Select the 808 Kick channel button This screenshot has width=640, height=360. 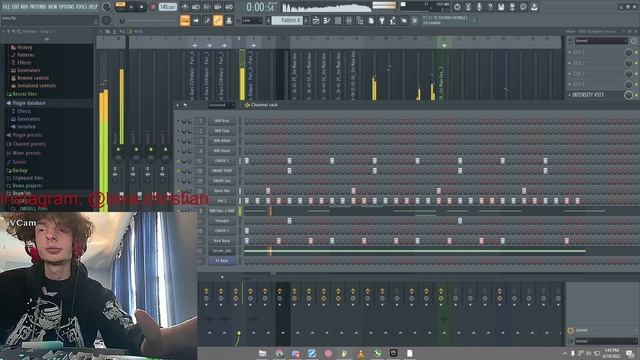222,121
